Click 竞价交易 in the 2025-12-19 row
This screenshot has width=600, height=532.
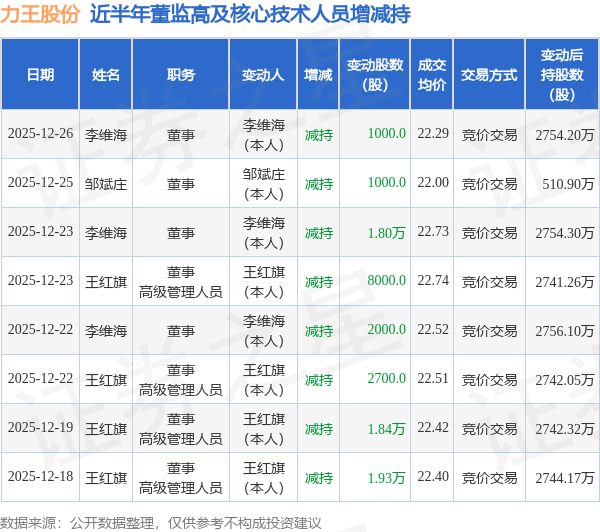pos(489,429)
